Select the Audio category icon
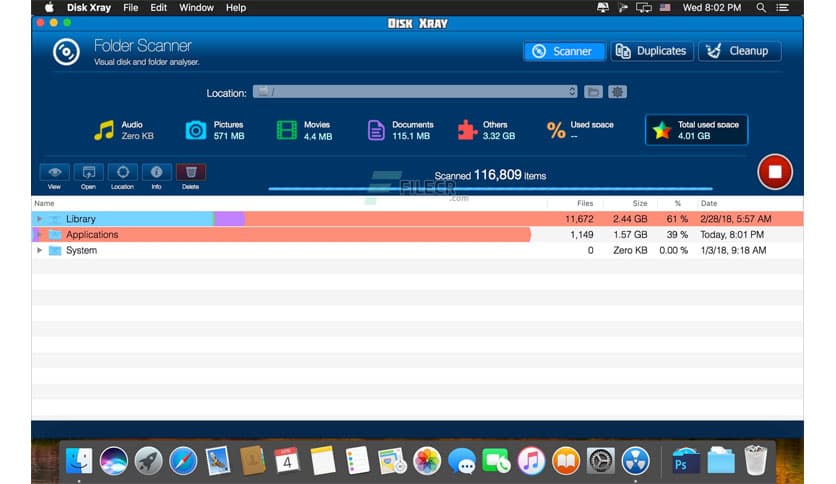This screenshot has width=836, height=484. 104,130
